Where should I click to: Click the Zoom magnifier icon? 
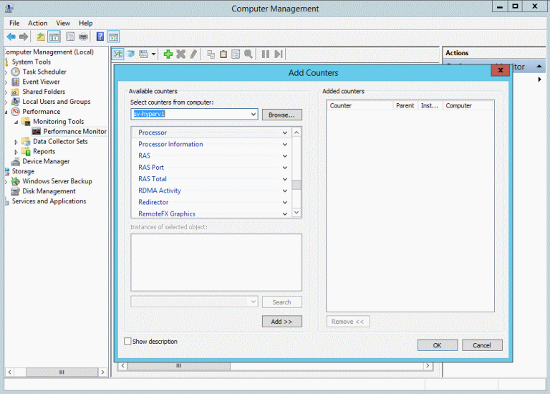point(248,54)
